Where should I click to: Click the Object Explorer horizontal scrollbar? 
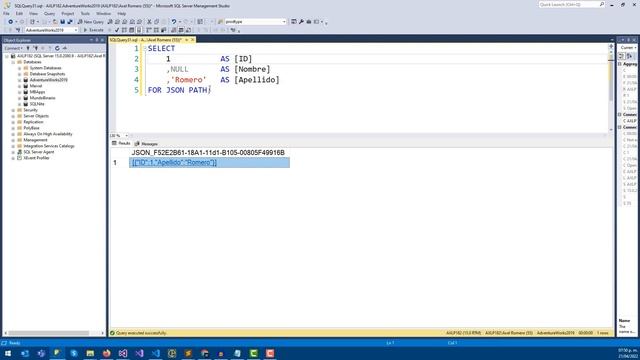coord(53,333)
